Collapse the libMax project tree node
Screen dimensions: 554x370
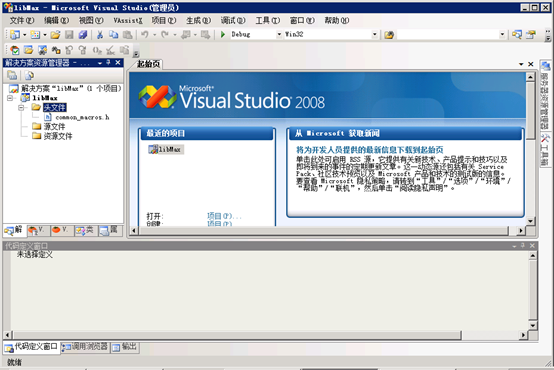[10, 98]
